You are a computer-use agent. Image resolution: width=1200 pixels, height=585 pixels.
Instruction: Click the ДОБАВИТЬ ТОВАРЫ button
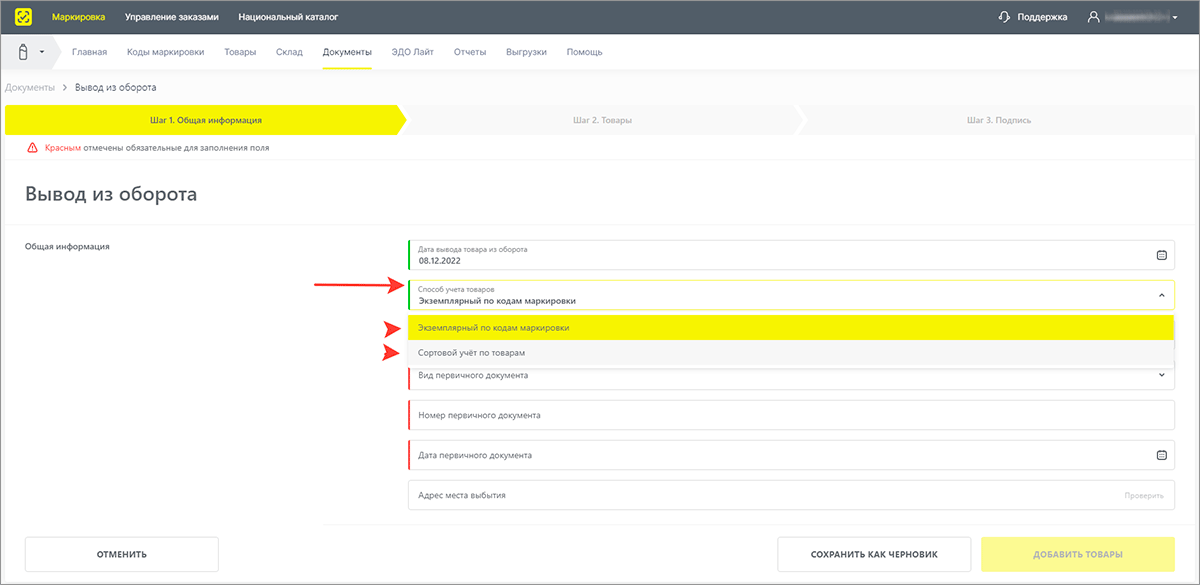1078,554
